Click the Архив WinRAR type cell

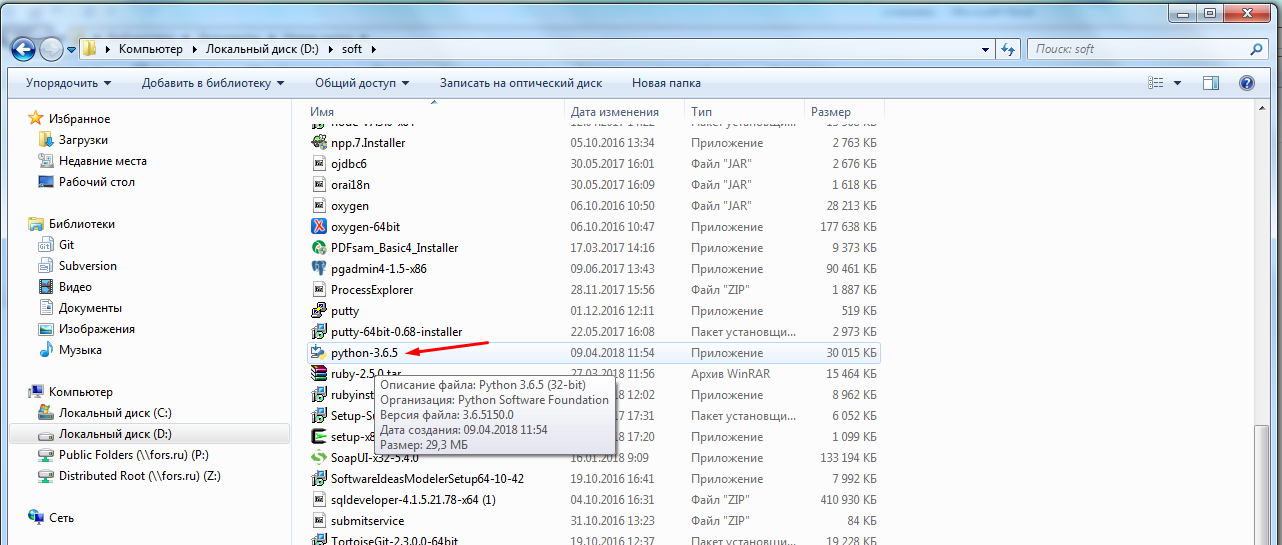point(732,374)
